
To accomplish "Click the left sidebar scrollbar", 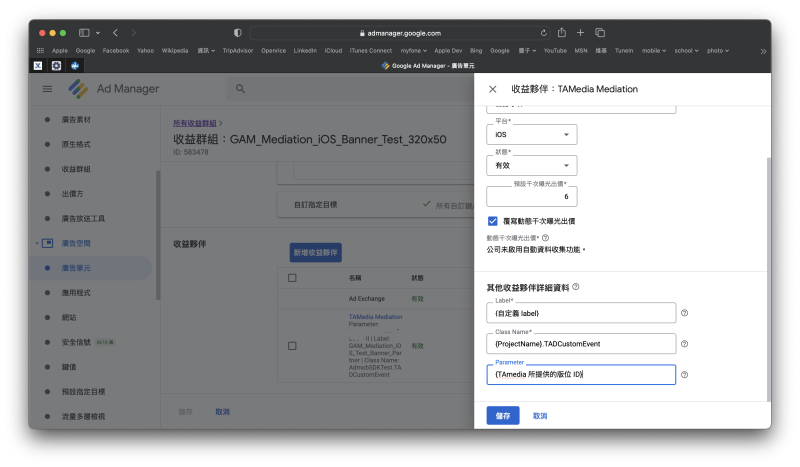I will click(x=158, y=235).
